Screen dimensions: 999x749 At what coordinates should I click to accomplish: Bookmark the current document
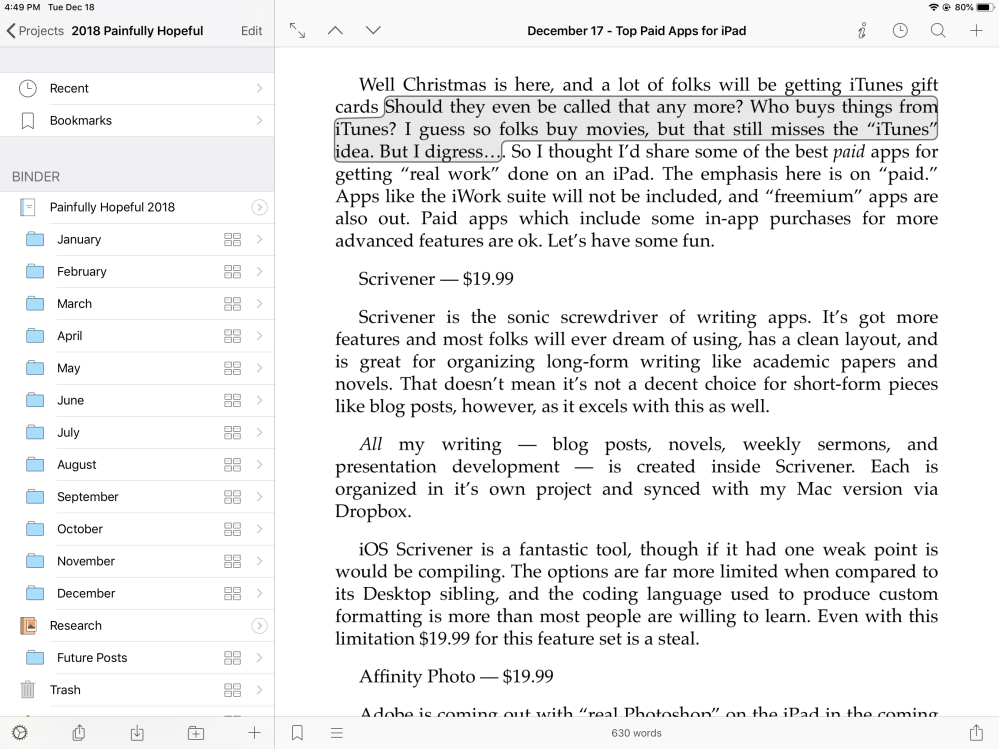point(296,732)
